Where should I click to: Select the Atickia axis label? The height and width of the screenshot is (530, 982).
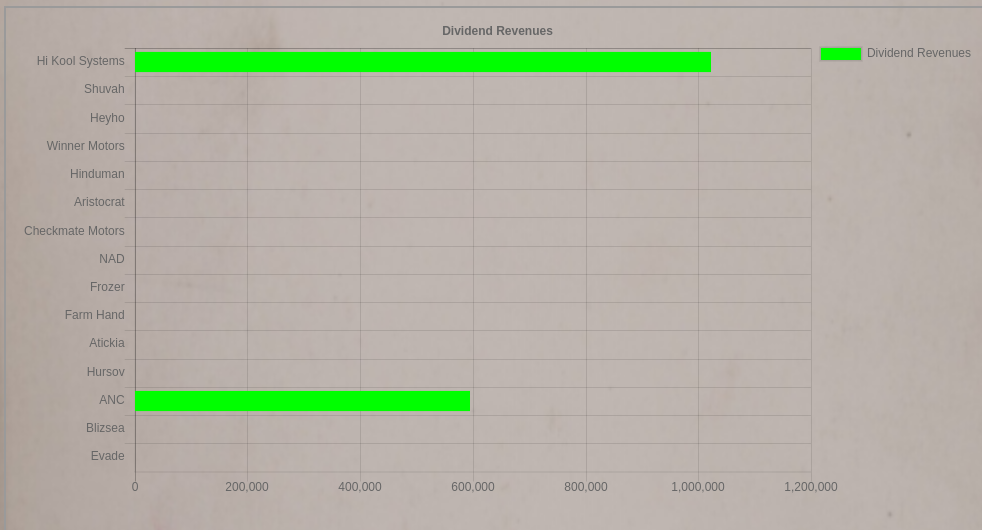click(107, 343)
